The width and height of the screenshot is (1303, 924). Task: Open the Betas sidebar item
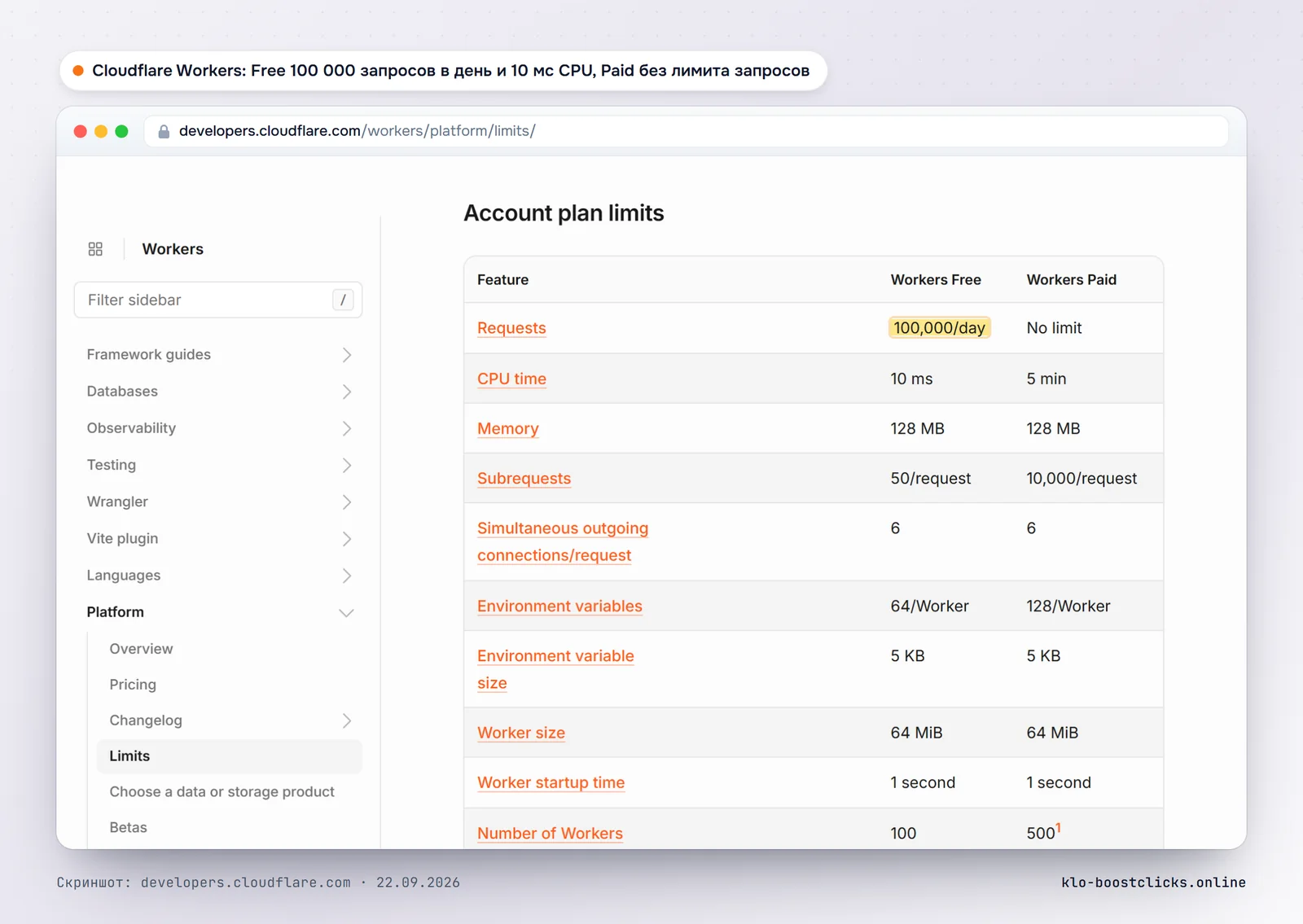tap(129, 828)
